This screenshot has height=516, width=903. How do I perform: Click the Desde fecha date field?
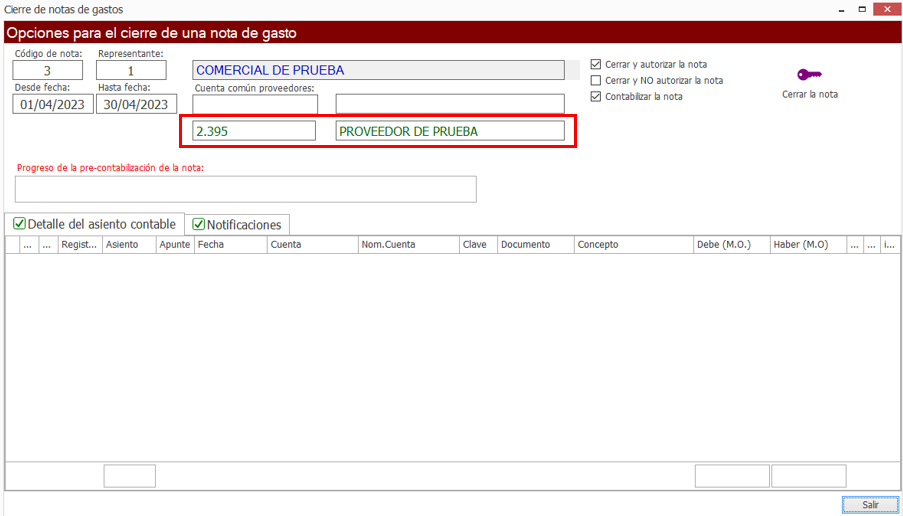pyautogui.click(x=52, y=104)
